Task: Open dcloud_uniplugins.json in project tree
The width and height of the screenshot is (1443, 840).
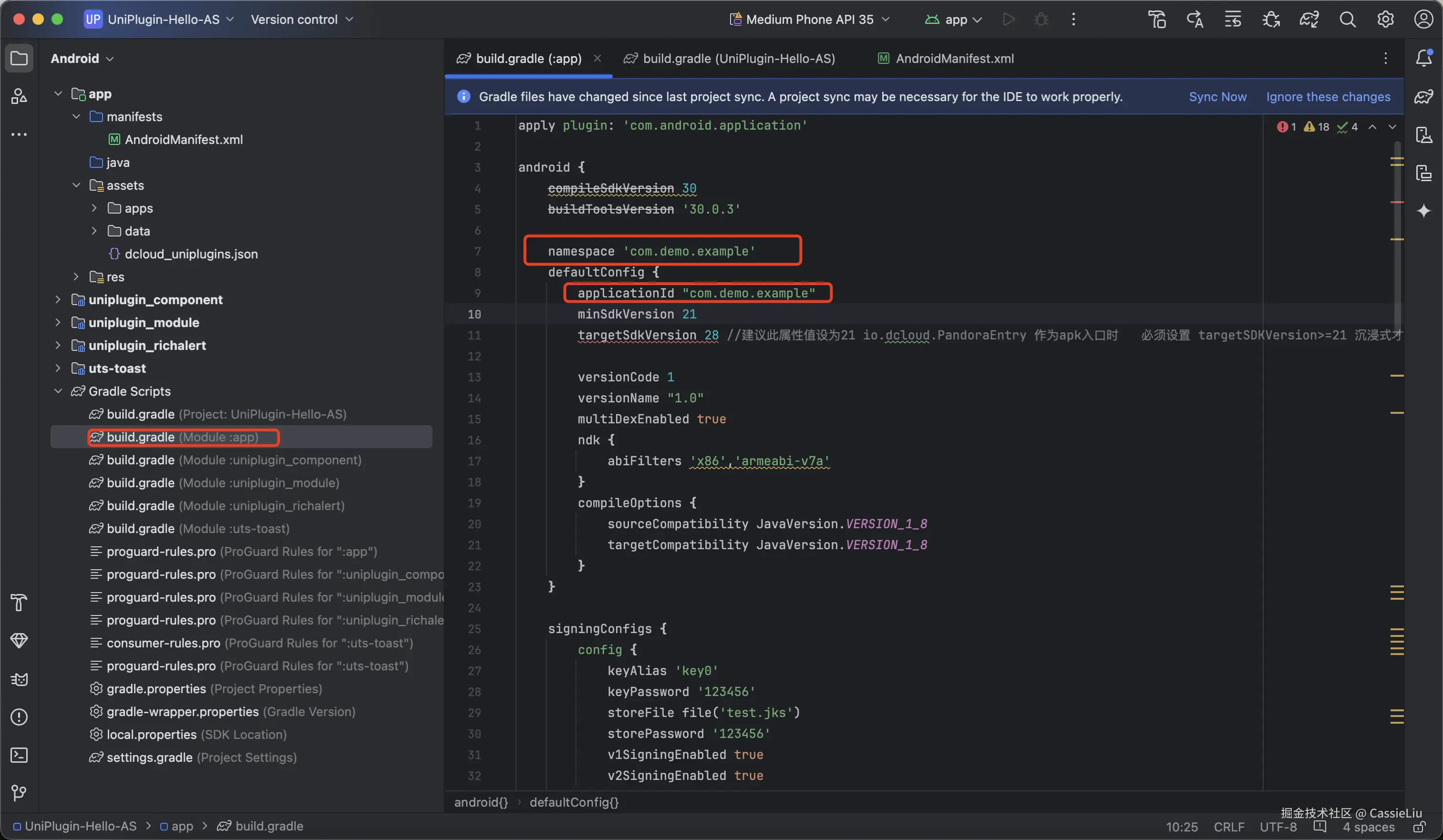Action: coord(191,254)
